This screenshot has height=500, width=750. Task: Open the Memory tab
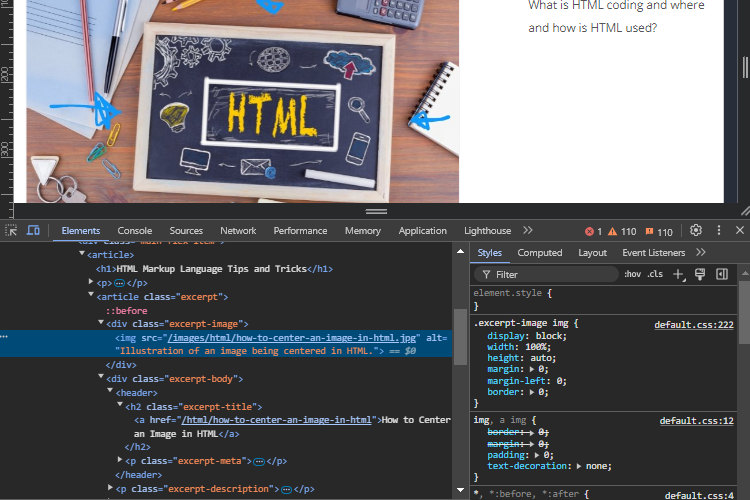(x=363, y=231)
